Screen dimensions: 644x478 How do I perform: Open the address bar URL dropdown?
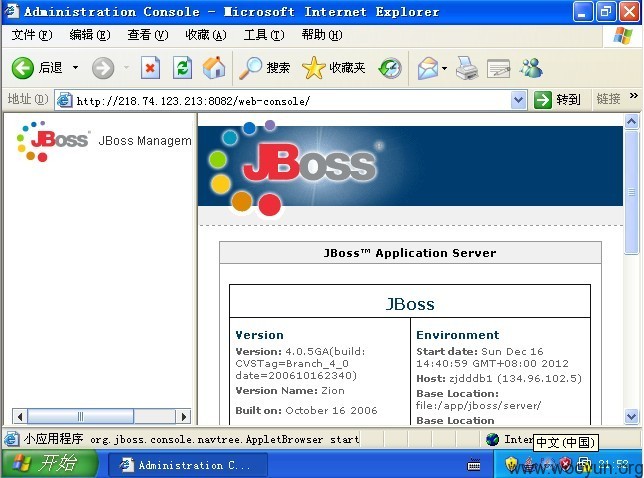point(518,100)
